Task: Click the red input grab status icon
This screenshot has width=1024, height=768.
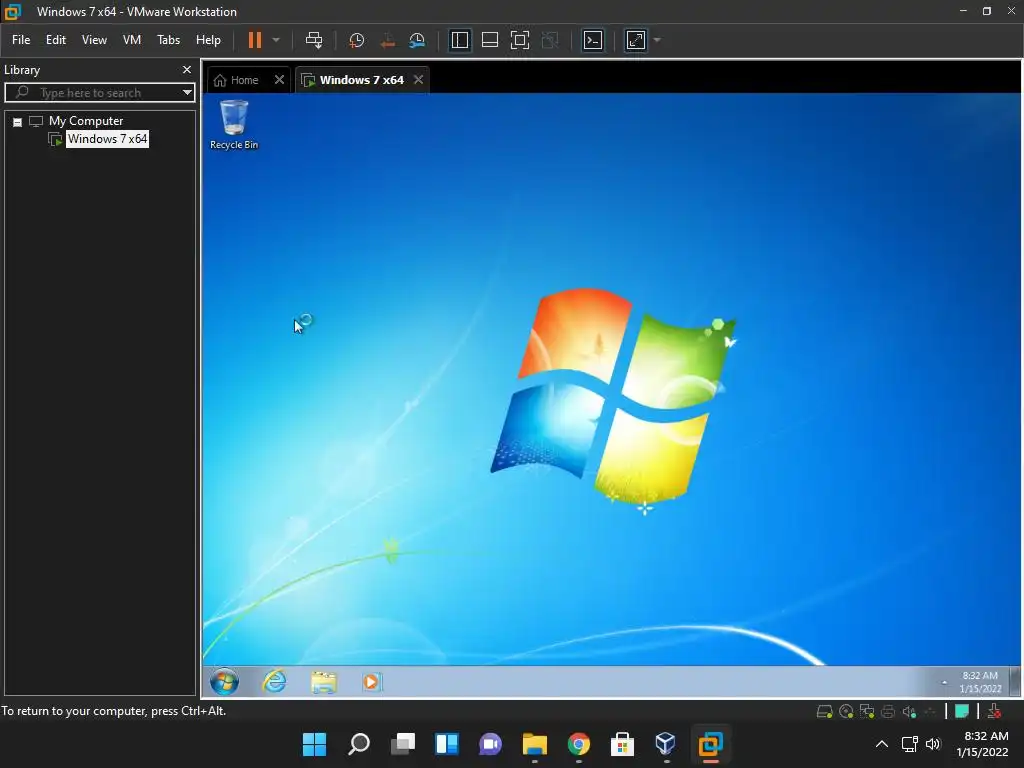Action: [994, 711]
